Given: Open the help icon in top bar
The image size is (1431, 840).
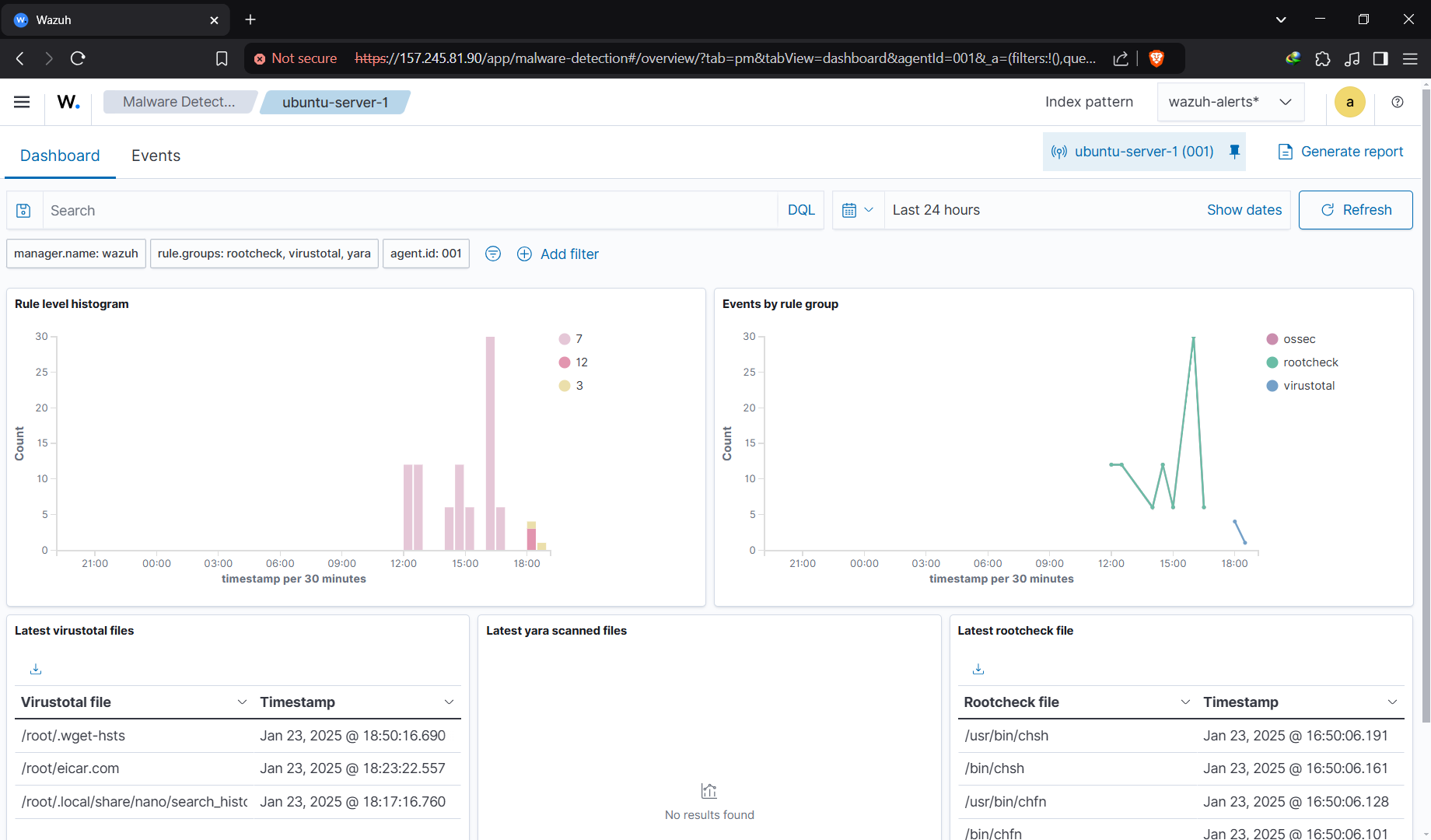Looking at the screenshot, I should 1398,102.
